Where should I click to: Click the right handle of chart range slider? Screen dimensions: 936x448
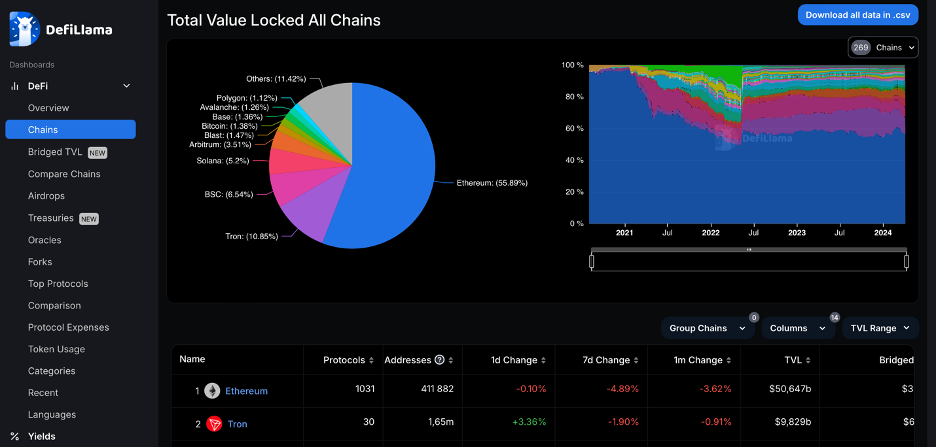(906, 262)
